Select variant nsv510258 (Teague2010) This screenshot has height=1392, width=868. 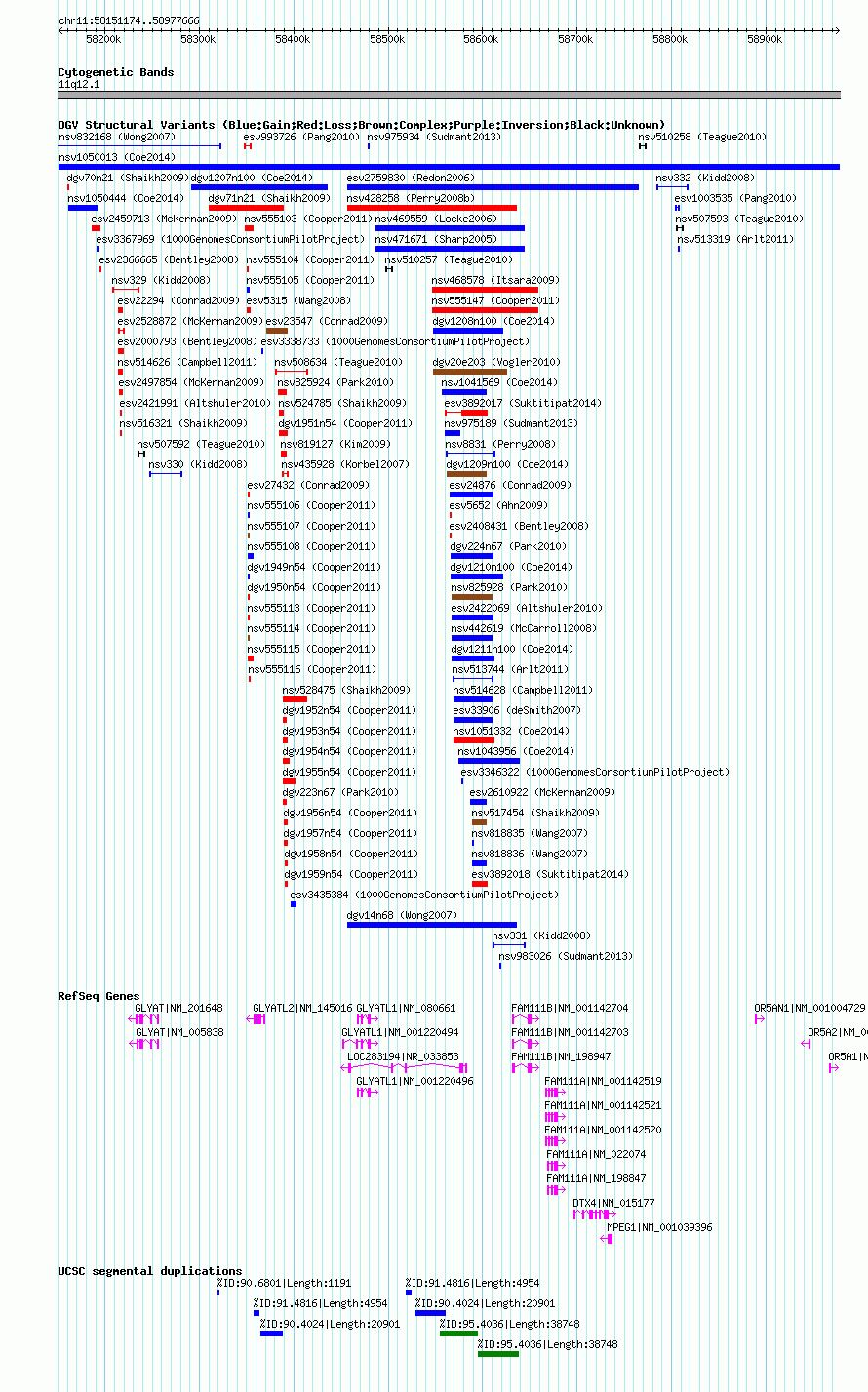(x=702, y=138)
